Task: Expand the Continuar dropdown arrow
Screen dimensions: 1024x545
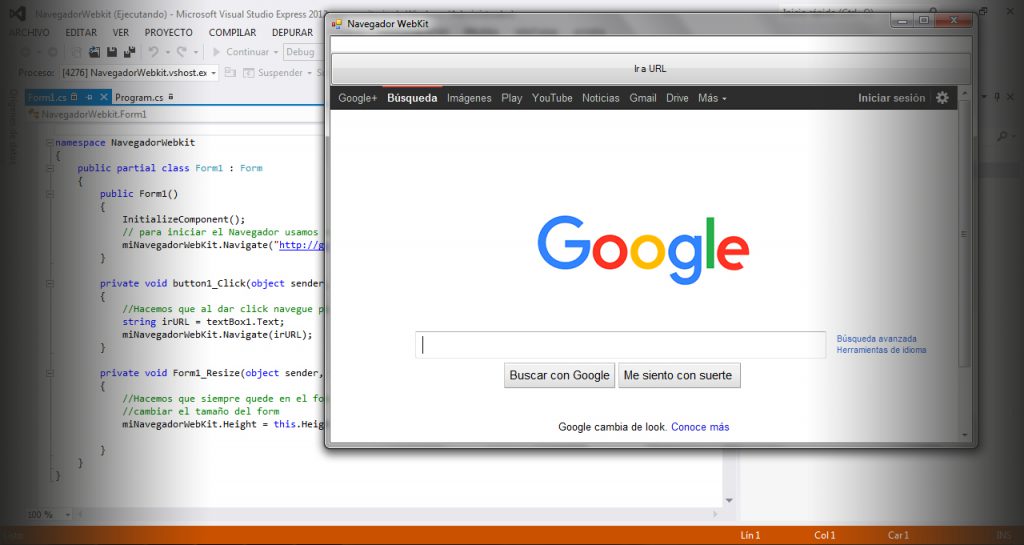Action: (x=276, y=52)
